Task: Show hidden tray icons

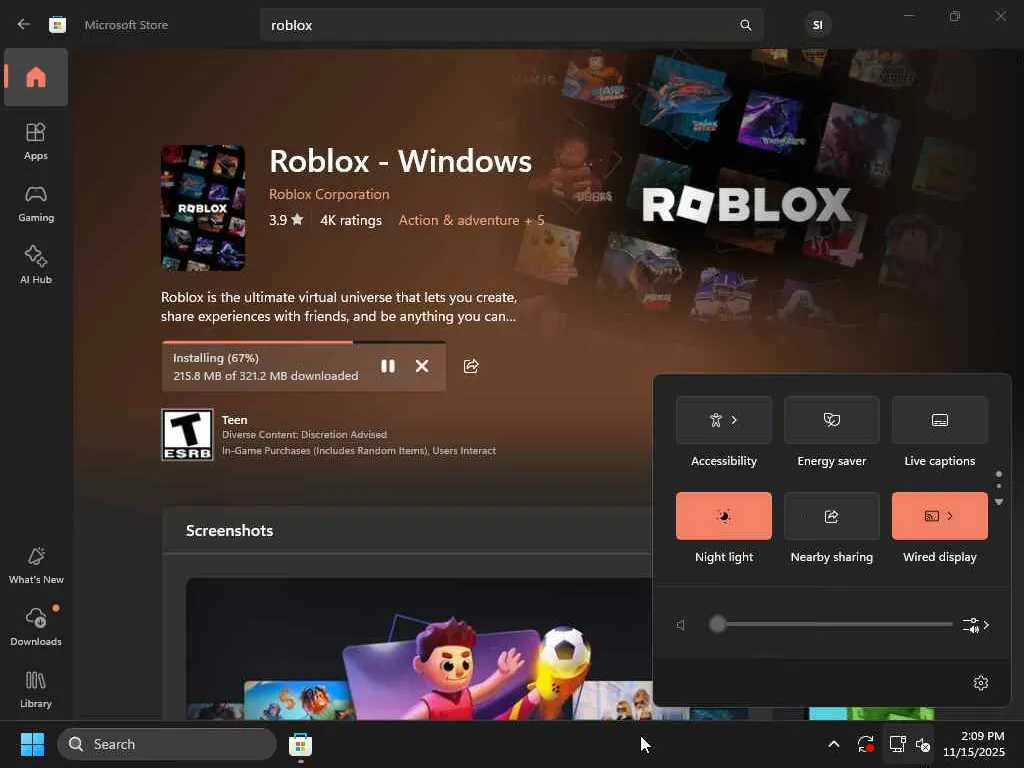Action: point(834,744)
